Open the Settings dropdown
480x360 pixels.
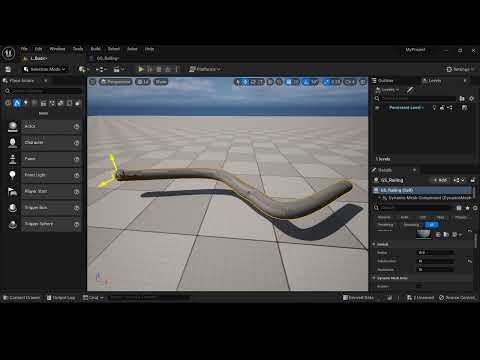pyautogui.click(x=460, y=69)
